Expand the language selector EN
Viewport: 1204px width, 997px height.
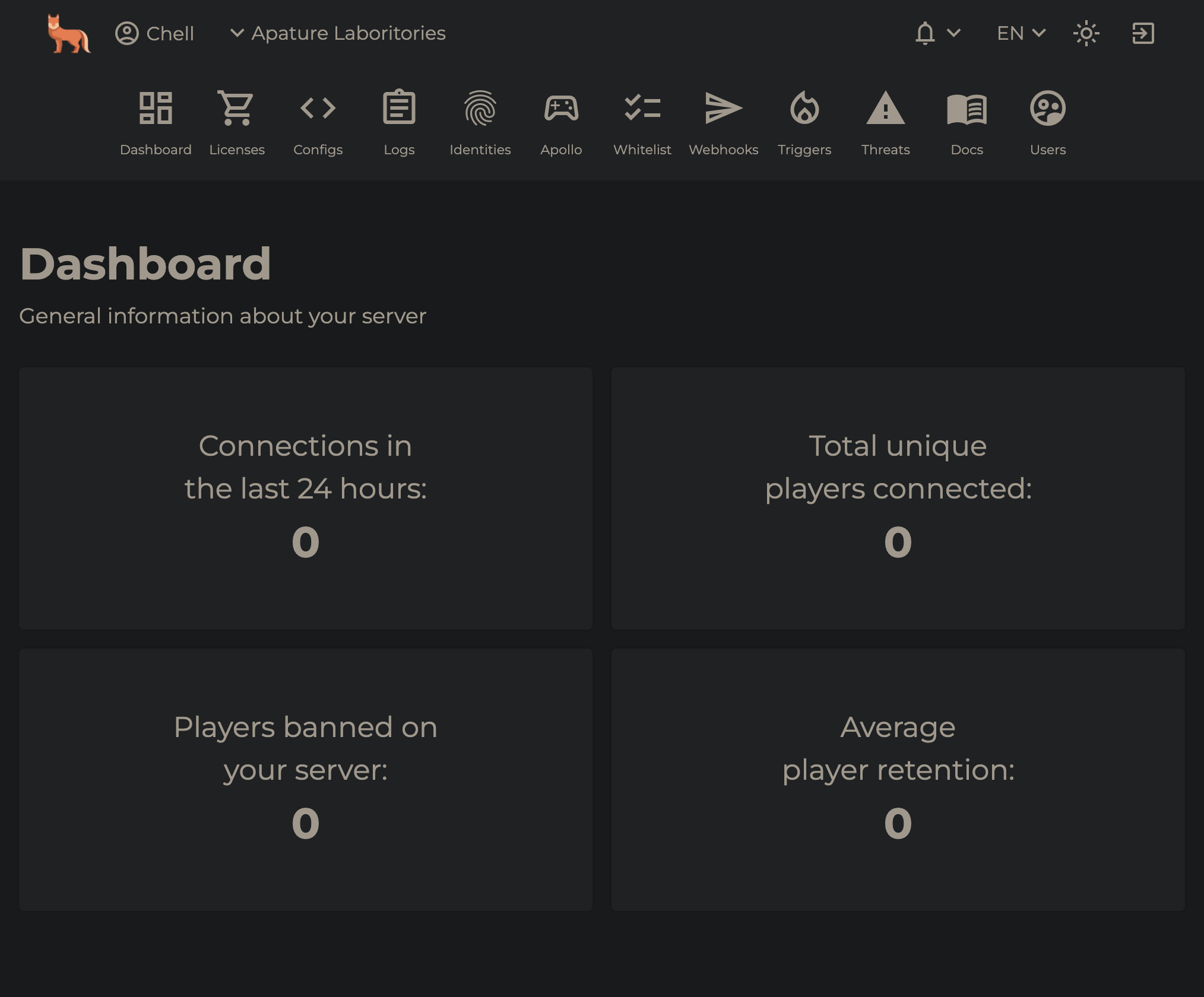[x=1020, y=33]
